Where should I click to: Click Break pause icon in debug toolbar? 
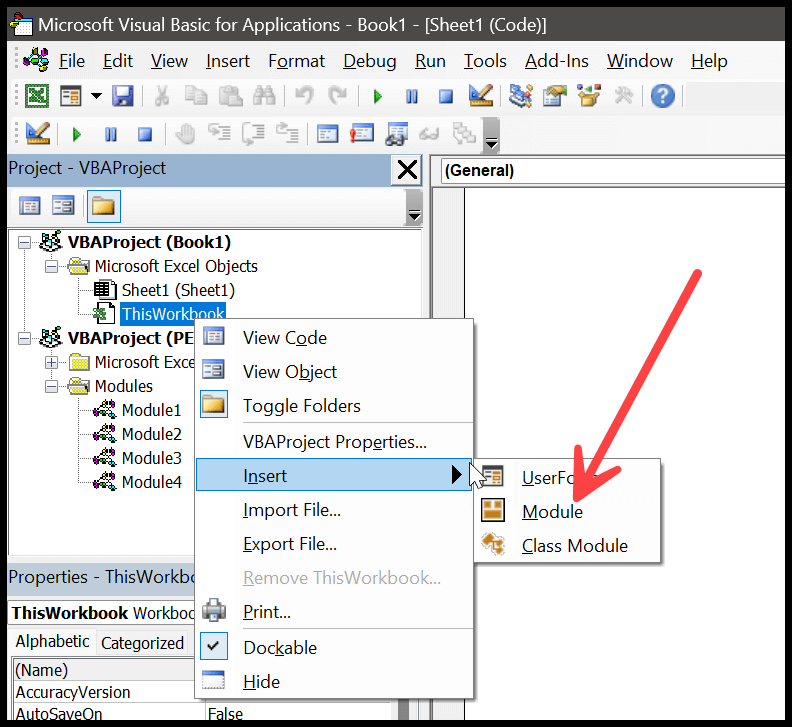tap(111, 134)
